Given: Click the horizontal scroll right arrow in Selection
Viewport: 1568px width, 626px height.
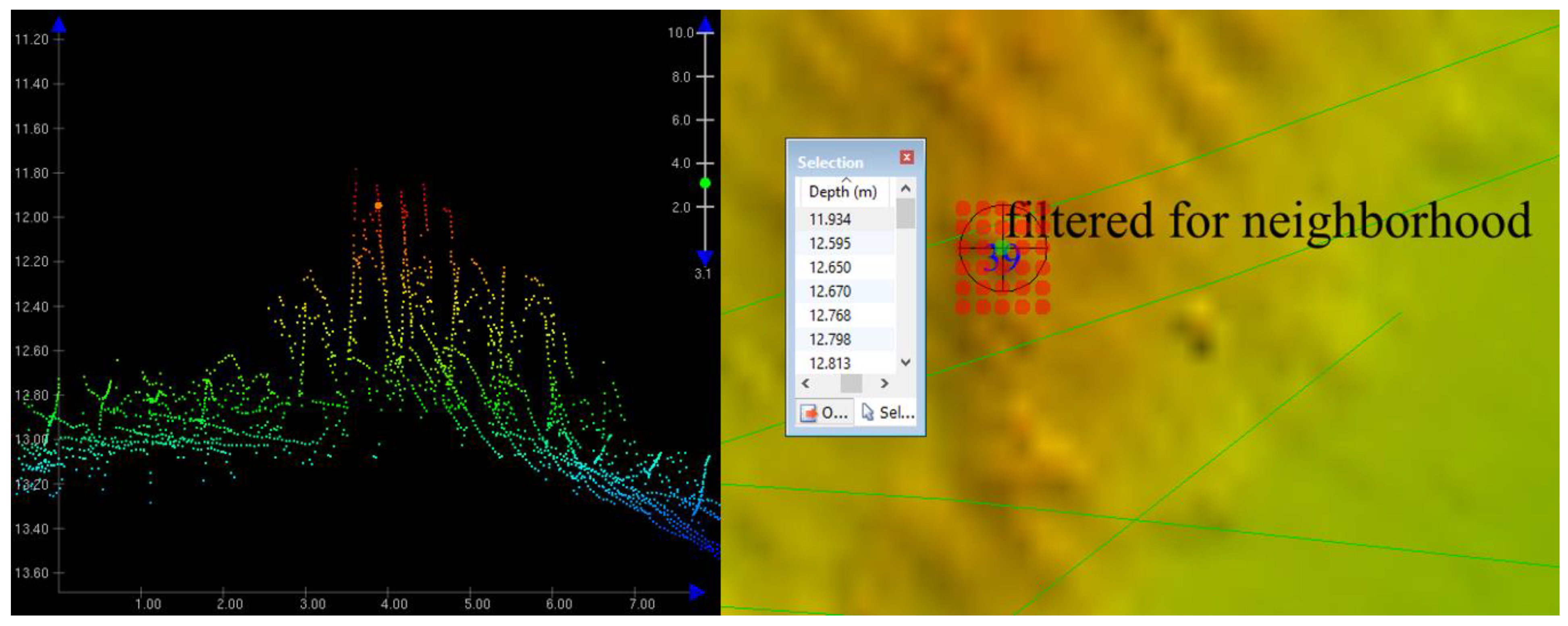Looking at the screenshot, I should point(884,383).
